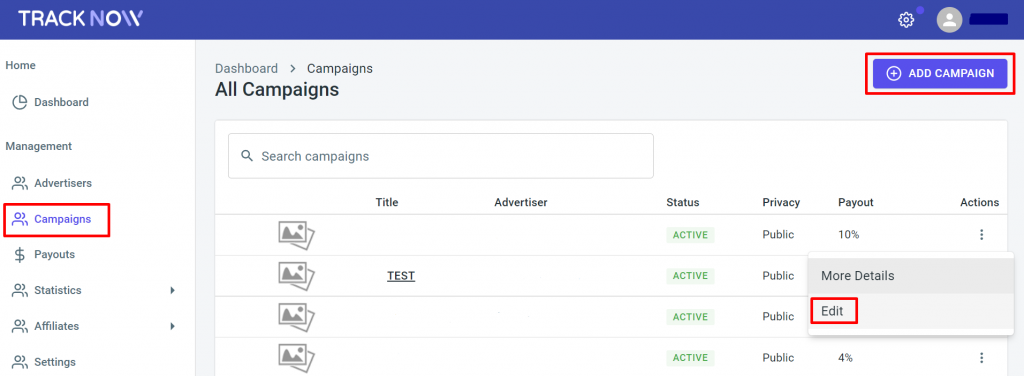Click Campaigns breadcrumb text
Viewport: 1024px width, 376px height.
pyautogui.click(x=340, y=69)
